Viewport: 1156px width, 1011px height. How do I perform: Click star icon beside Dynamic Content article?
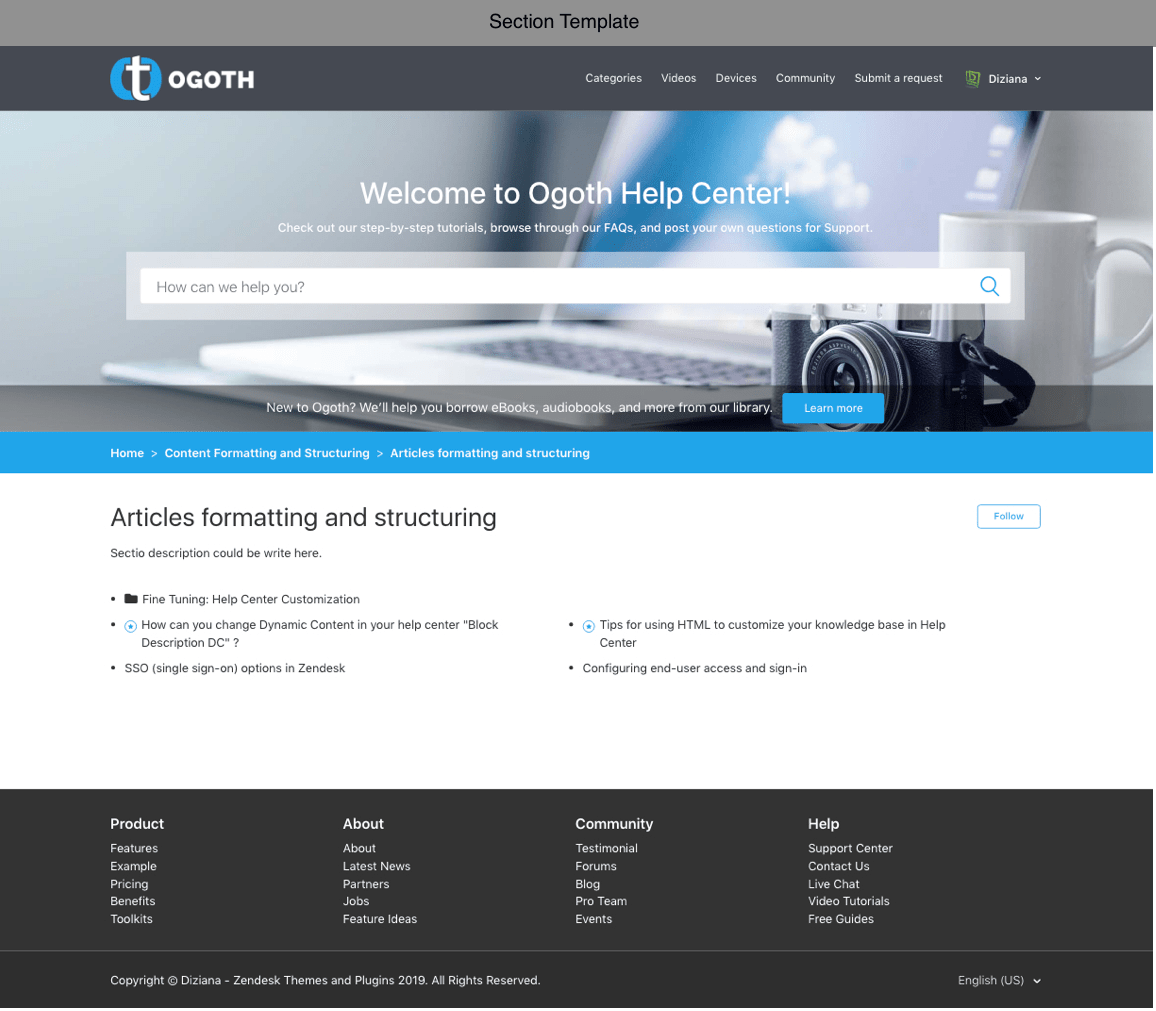click(130, 626)
